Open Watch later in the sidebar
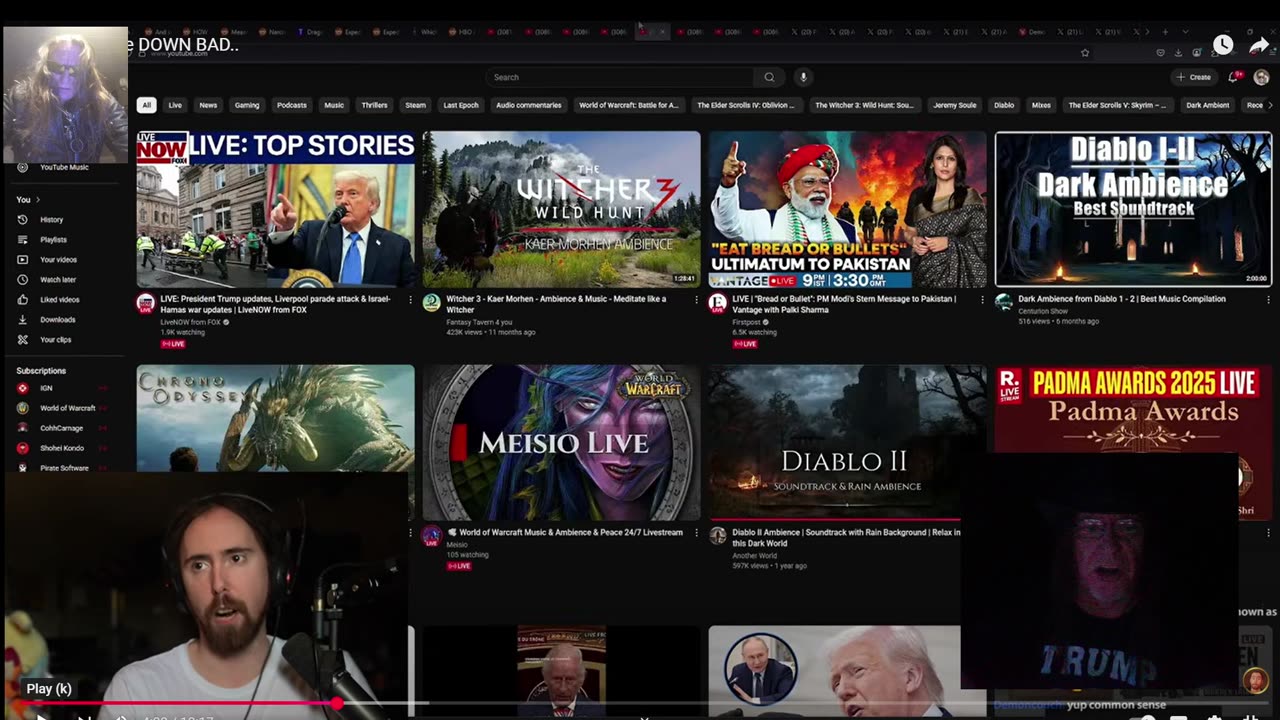1280x720 pixels. tap(58, 280)
